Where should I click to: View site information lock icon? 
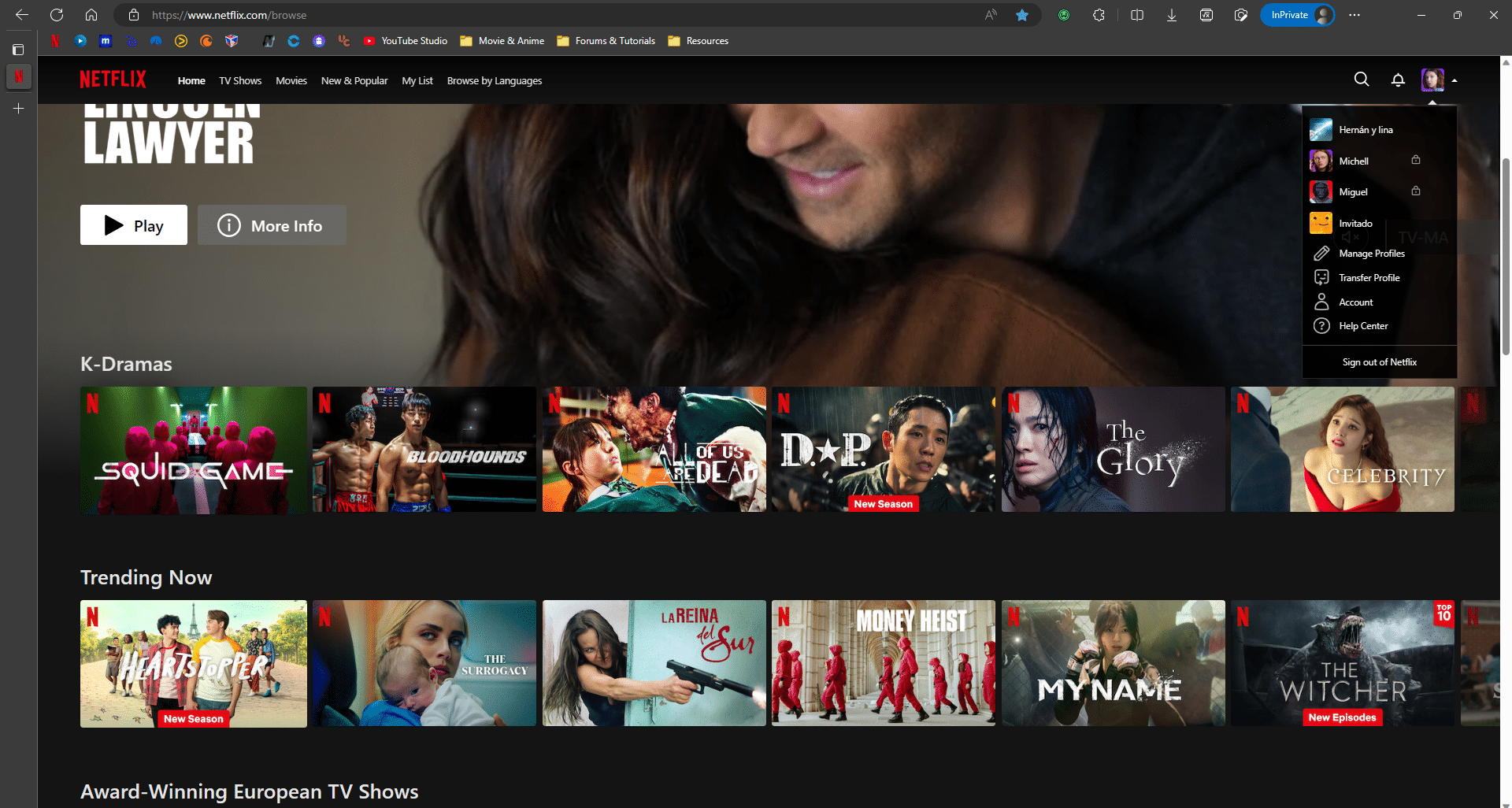pos(134,15)
